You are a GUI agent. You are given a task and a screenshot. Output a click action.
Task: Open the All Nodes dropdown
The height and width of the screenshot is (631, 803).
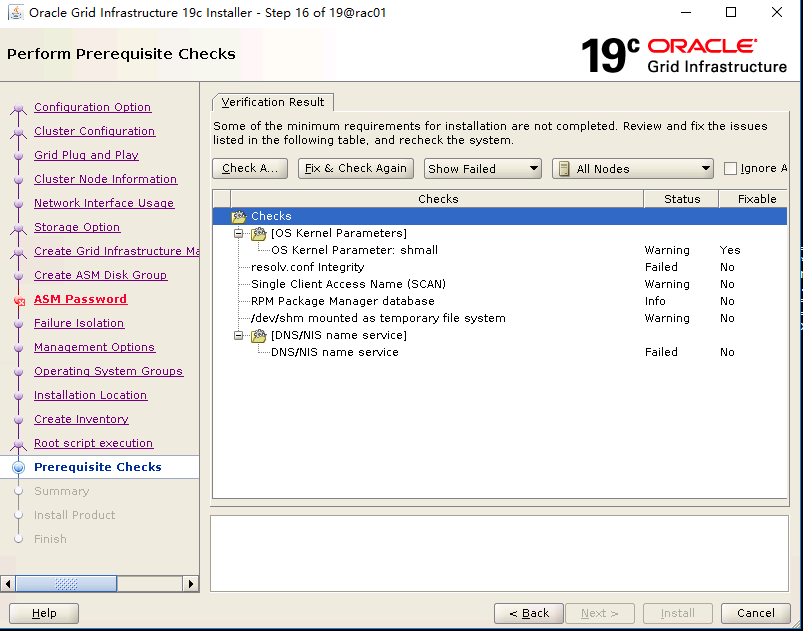click(x=632, y=169)
